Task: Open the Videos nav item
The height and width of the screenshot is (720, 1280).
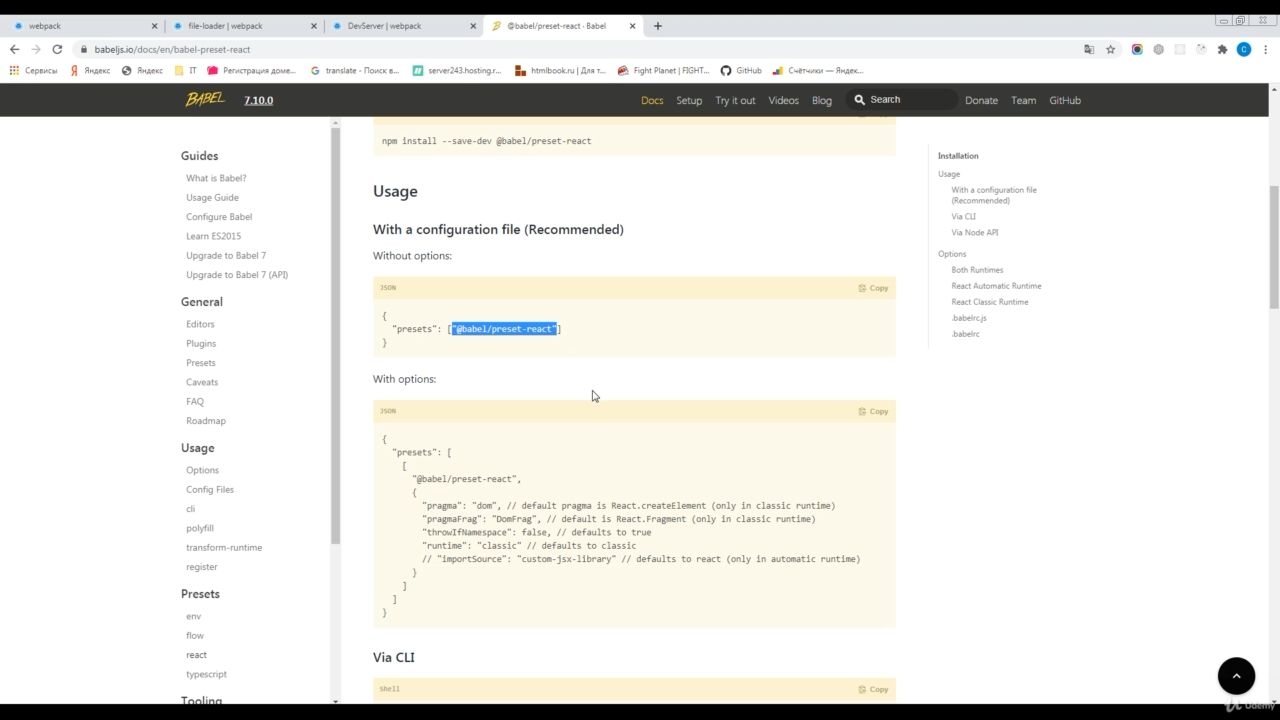Action: pos(783,100)
